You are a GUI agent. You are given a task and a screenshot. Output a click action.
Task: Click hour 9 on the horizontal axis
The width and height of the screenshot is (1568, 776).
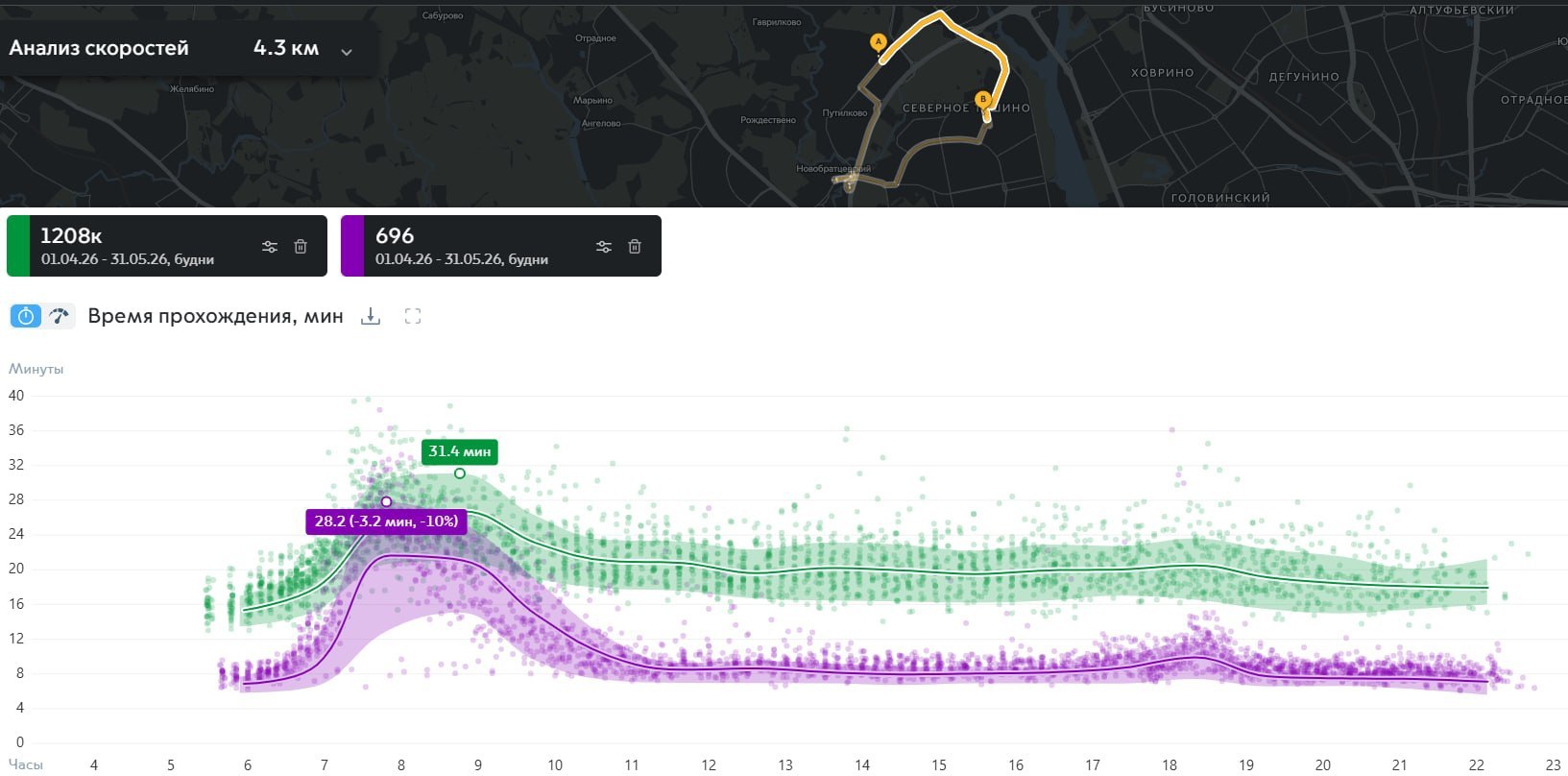[478, 765]
